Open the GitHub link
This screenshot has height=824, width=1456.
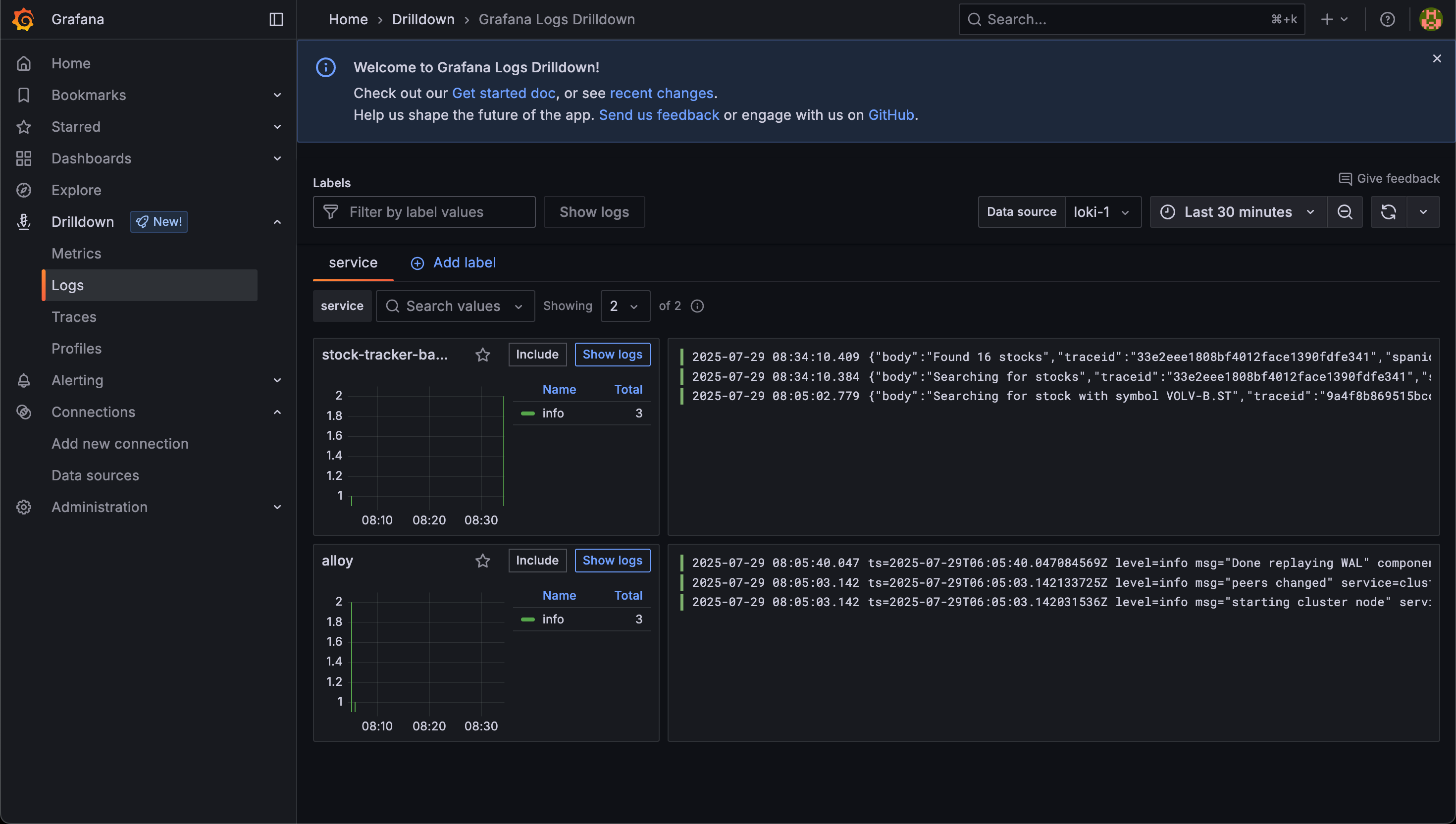coord(891,115)
